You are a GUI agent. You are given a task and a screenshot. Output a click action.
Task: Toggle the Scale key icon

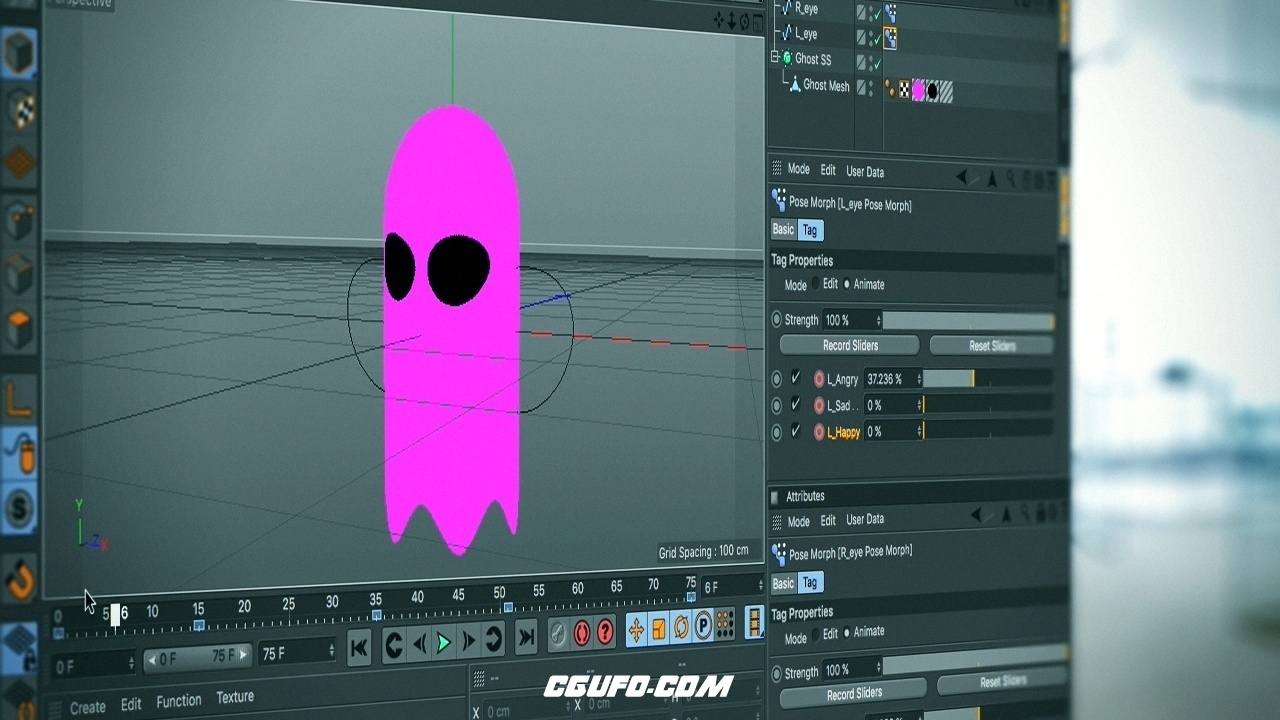tap(658, 628)
